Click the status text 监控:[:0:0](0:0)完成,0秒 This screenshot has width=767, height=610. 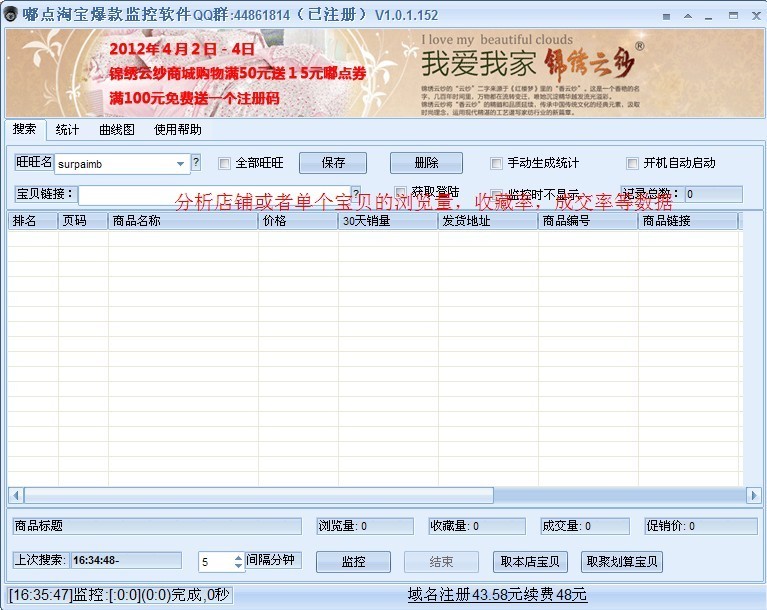(120, 595)
